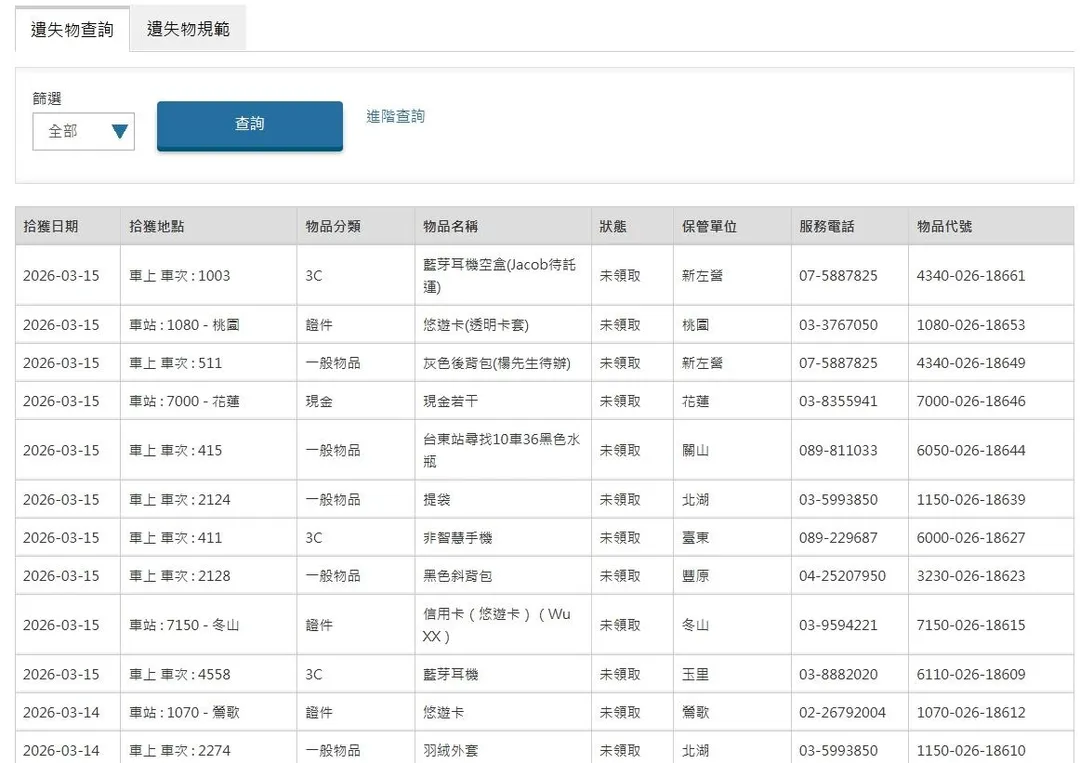Select item code 1070-026-18612
The image size is (1080, 763).
pos(970,712)
